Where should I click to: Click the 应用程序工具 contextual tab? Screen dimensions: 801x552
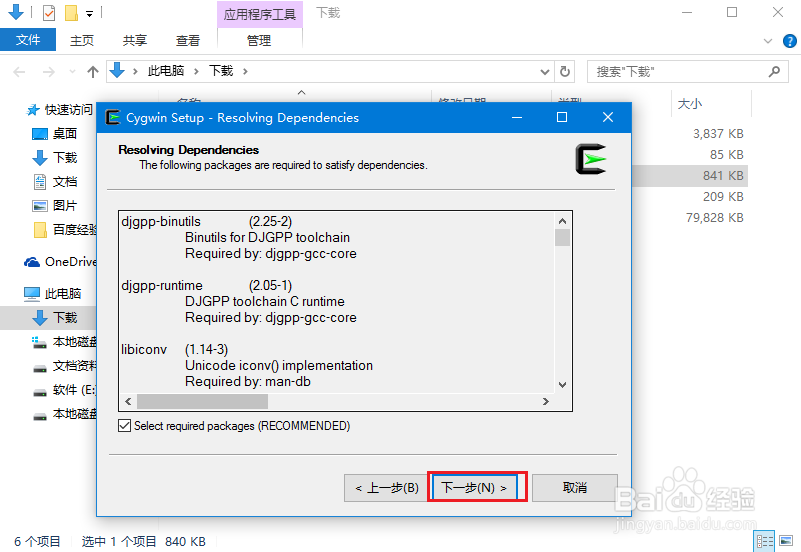point(260,14)
